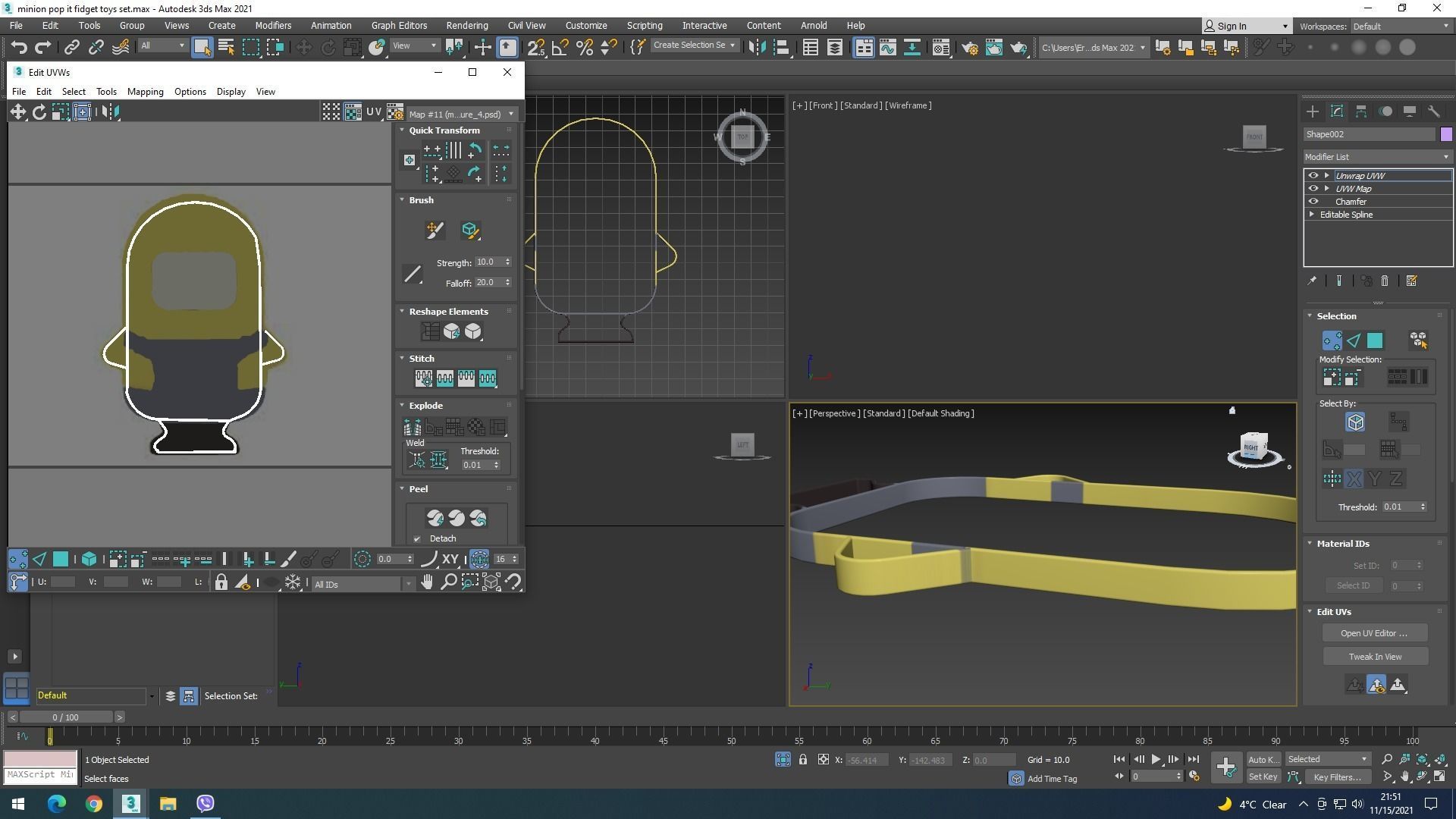1456x819 pixels.
Task: Click Play Animation button
Action: [1156, 759]
